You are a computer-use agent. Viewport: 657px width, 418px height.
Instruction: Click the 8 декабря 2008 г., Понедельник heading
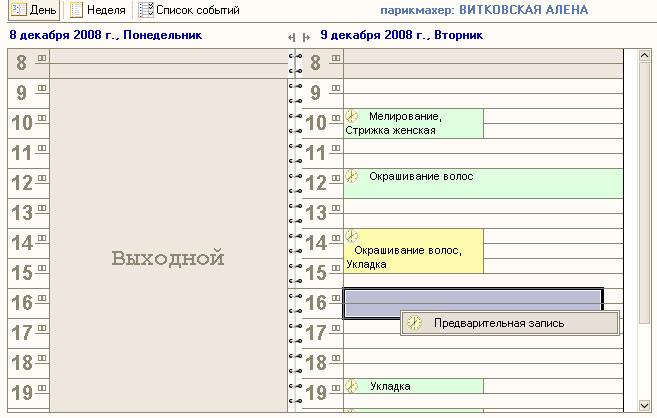(106, 35)
